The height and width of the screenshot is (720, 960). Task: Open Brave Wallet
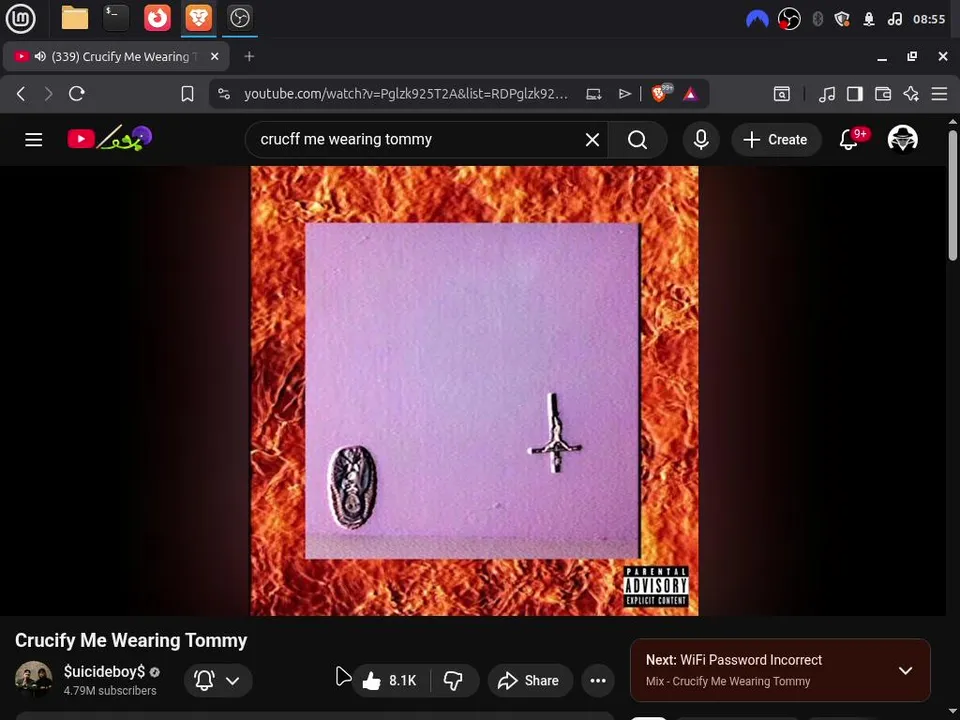883,94
